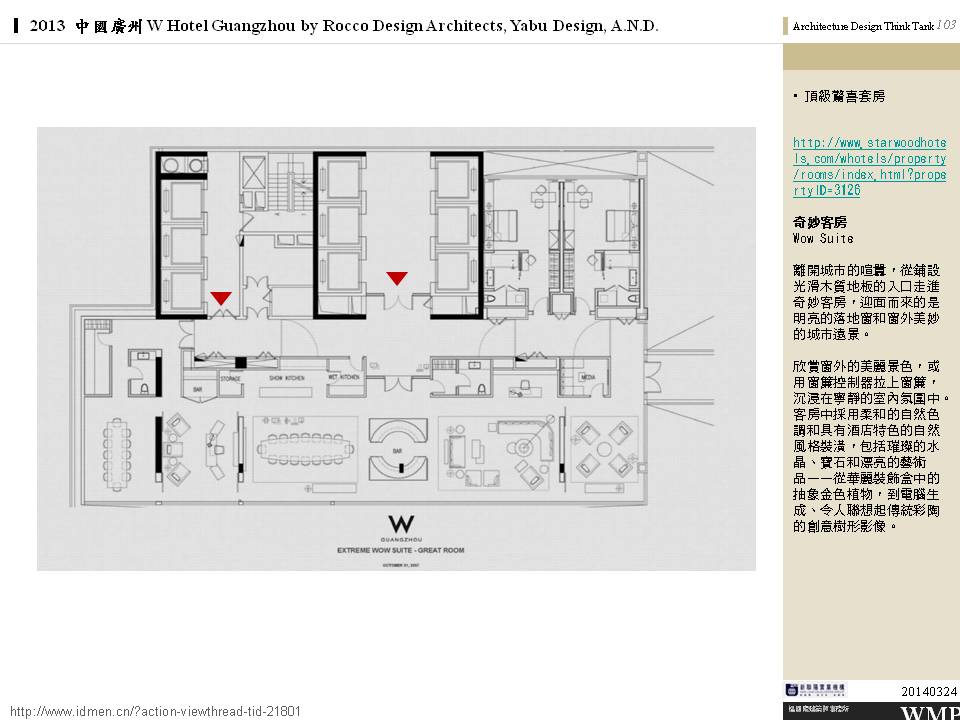Click the curved bar in the plan center
This screenshot has height=720, width=960.
398,447
